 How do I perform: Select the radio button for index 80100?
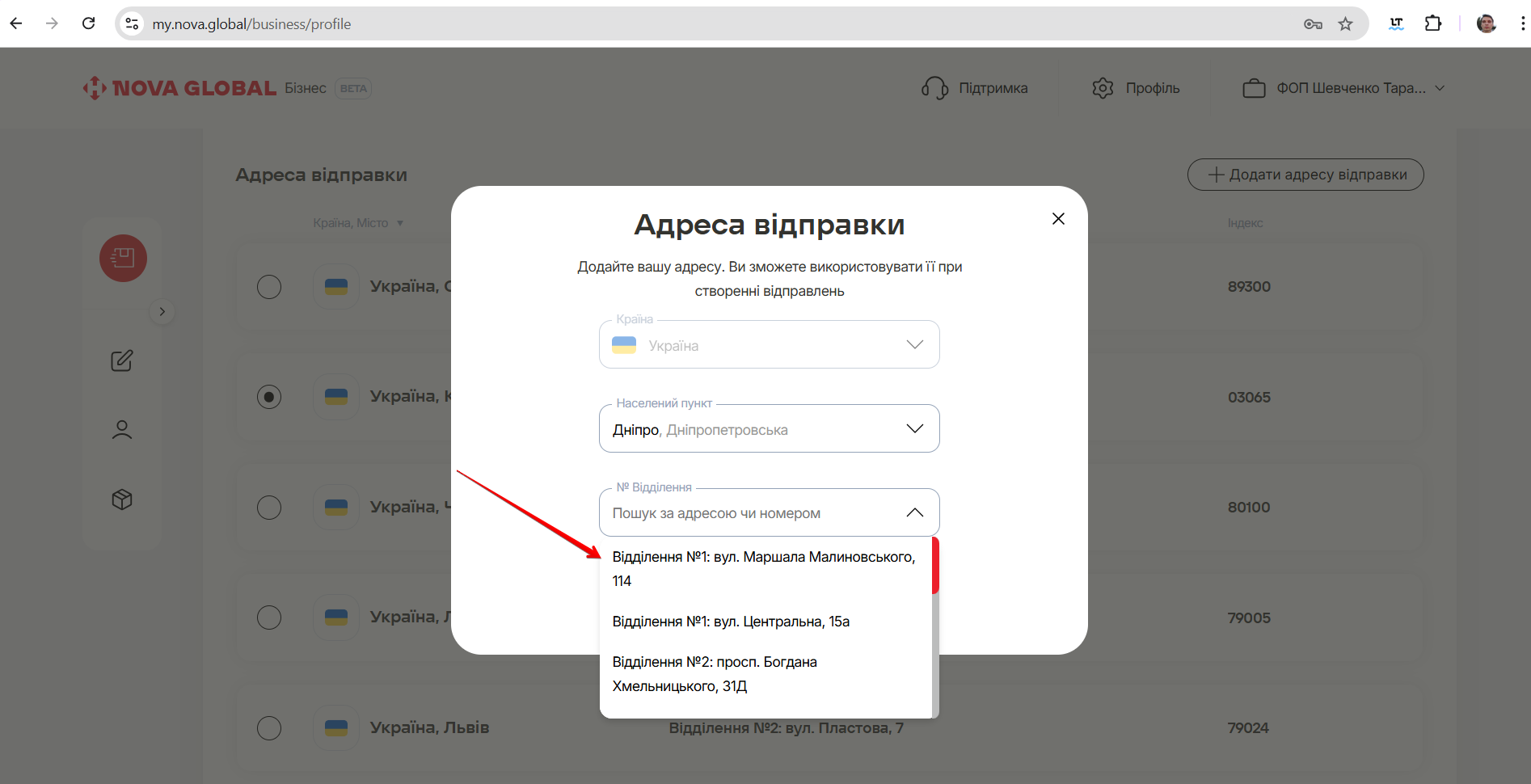[269, 508]
